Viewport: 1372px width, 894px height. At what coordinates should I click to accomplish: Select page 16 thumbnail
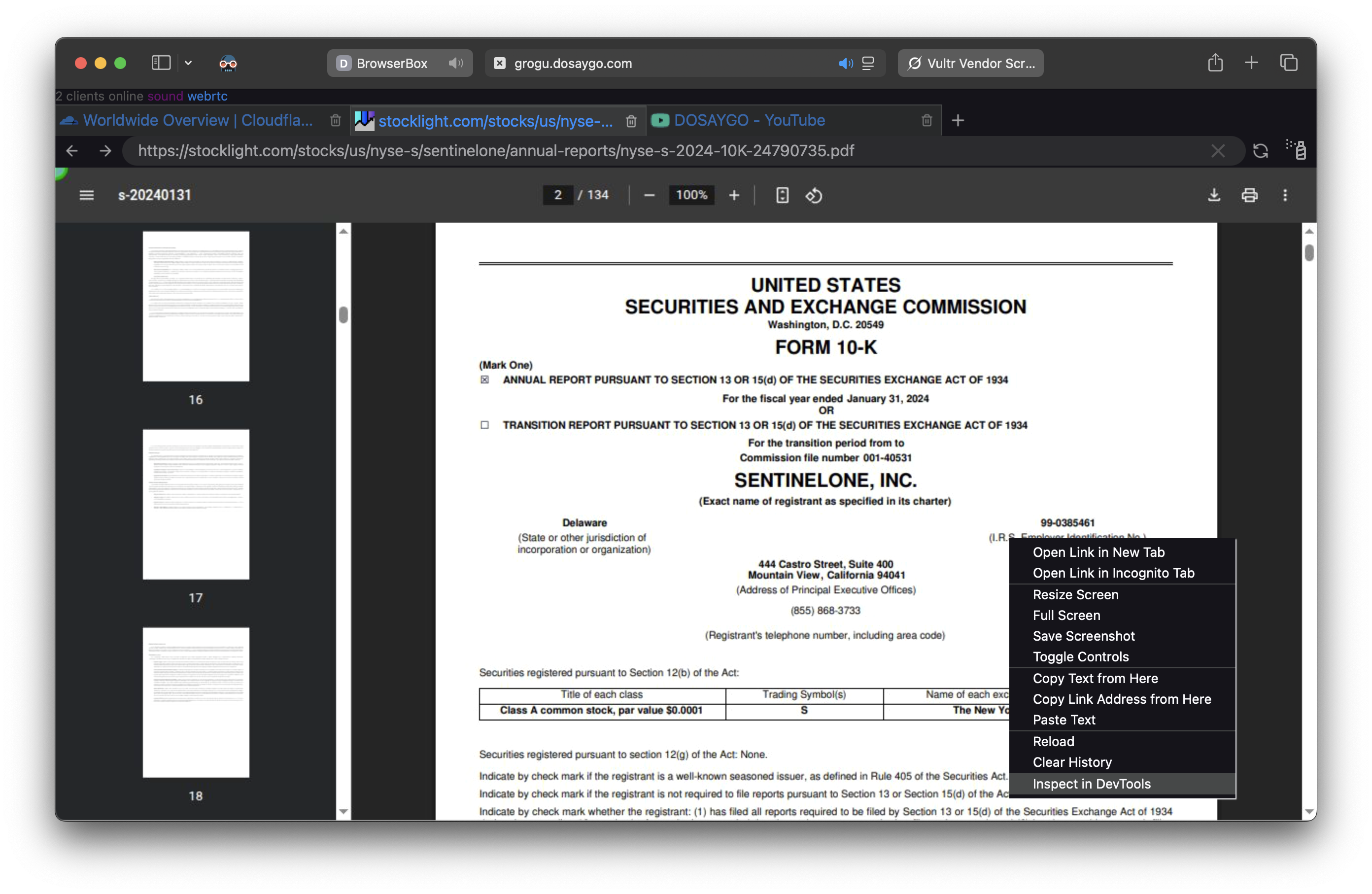click(196, 306)
